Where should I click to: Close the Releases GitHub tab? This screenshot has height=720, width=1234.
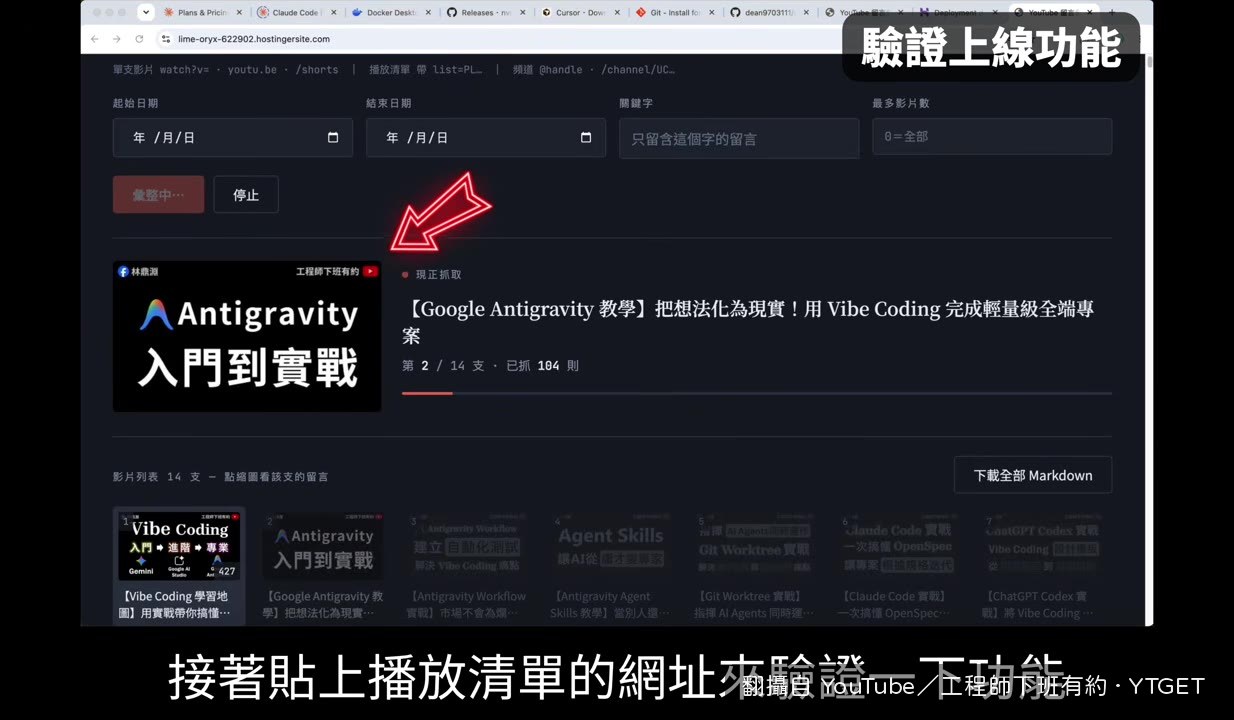click(522, 13)
